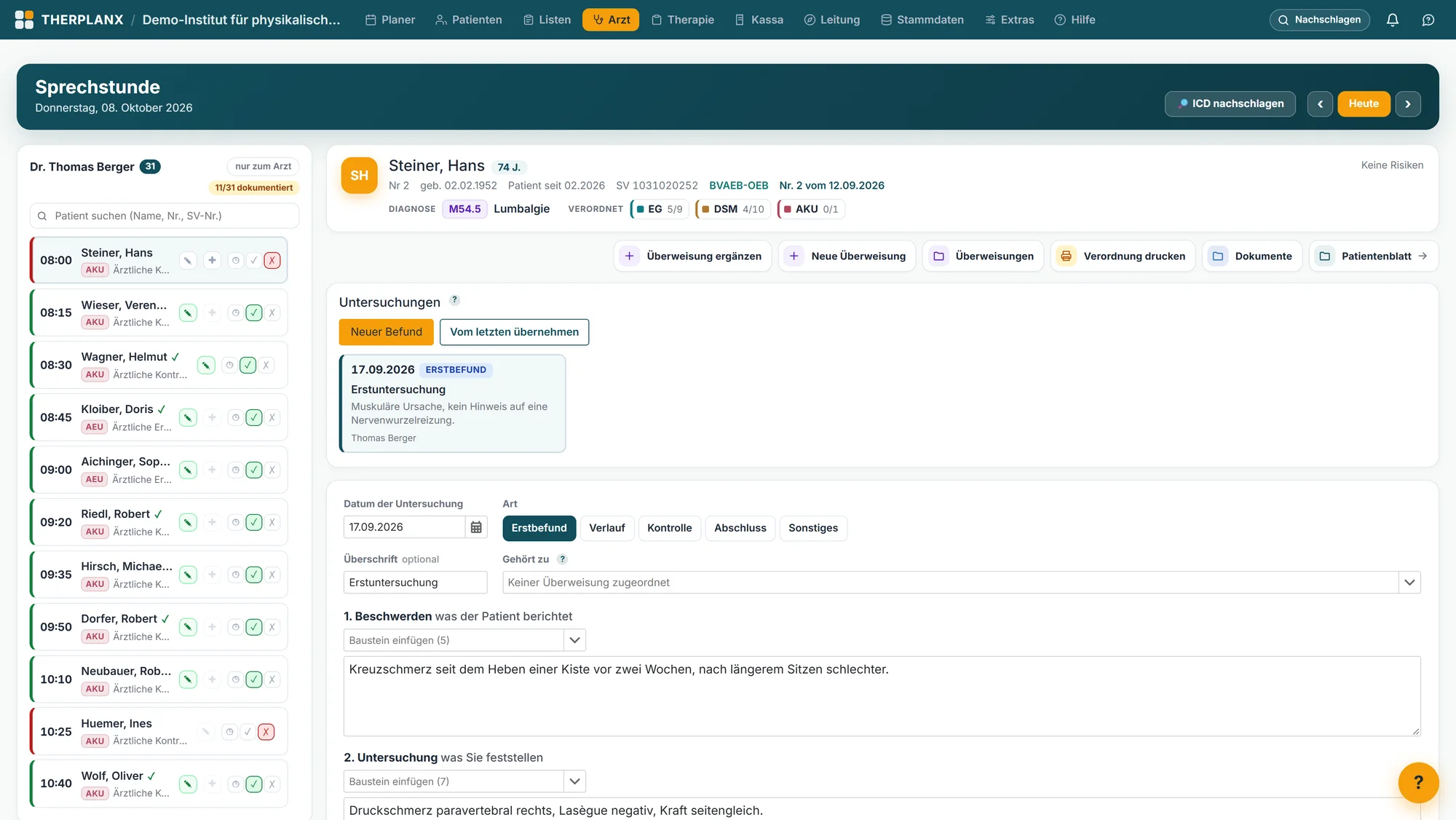Toggle the checkmark status for Wieser at 08:15
This screenshot has width=1456, height=820.
coord(253,312)
